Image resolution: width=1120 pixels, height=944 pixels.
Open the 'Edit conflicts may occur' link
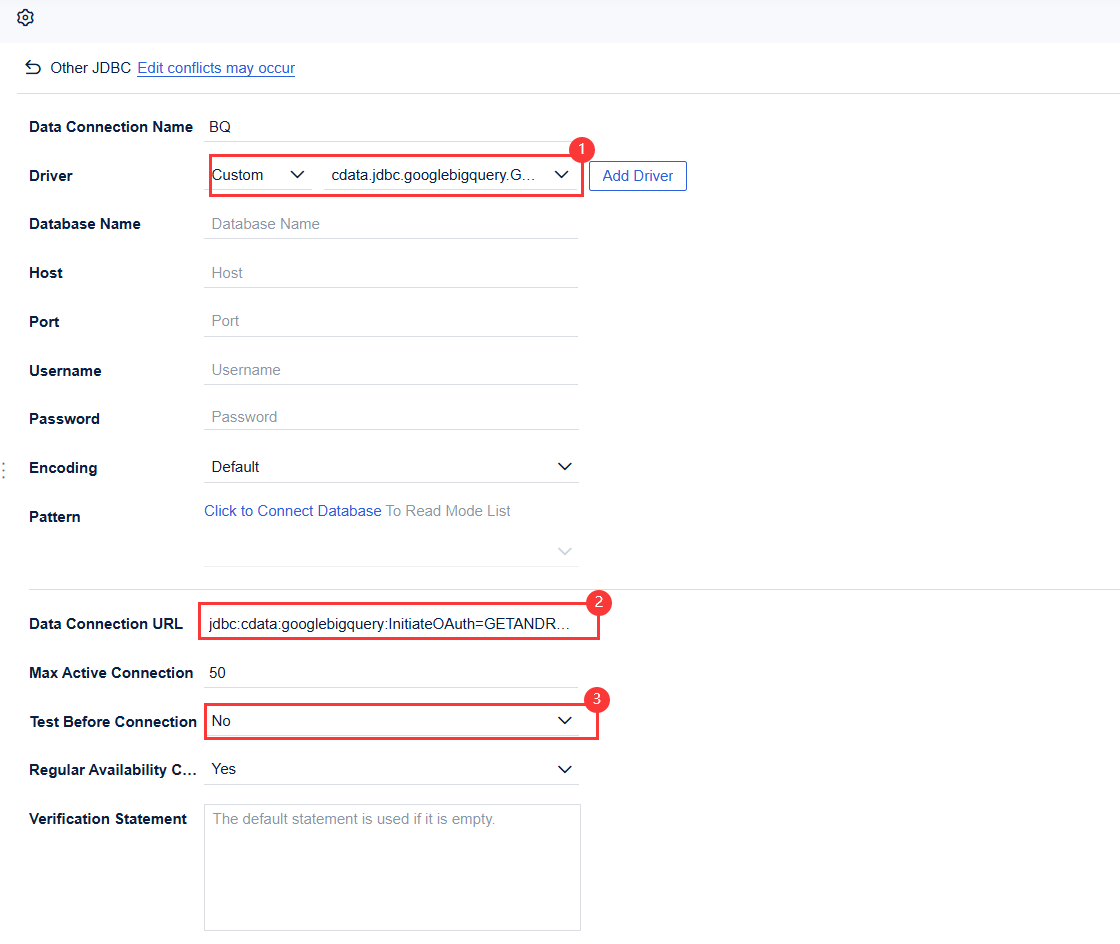[x=216, y=68]
